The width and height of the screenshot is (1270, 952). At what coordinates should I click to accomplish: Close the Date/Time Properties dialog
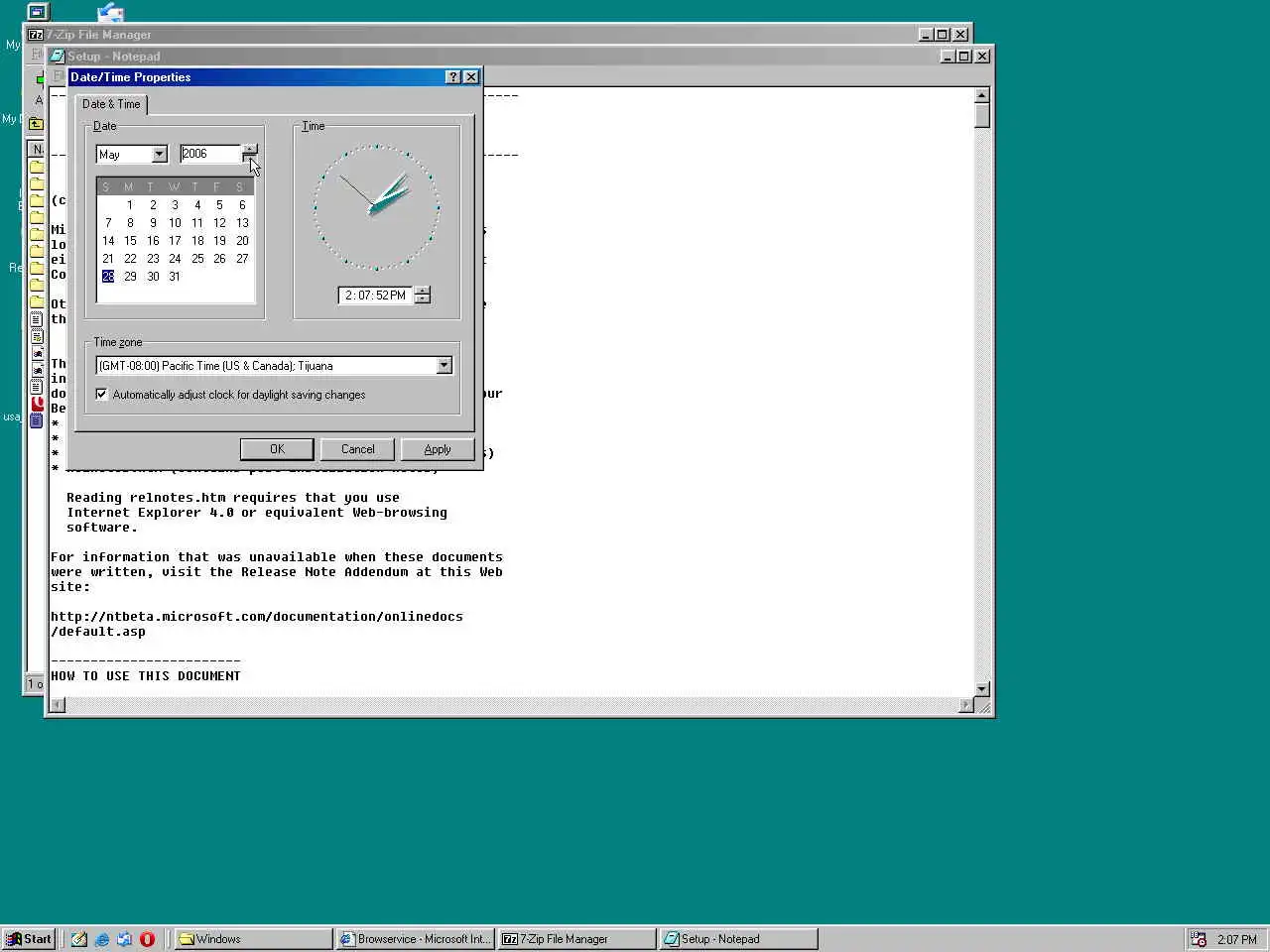coord(471,77)
